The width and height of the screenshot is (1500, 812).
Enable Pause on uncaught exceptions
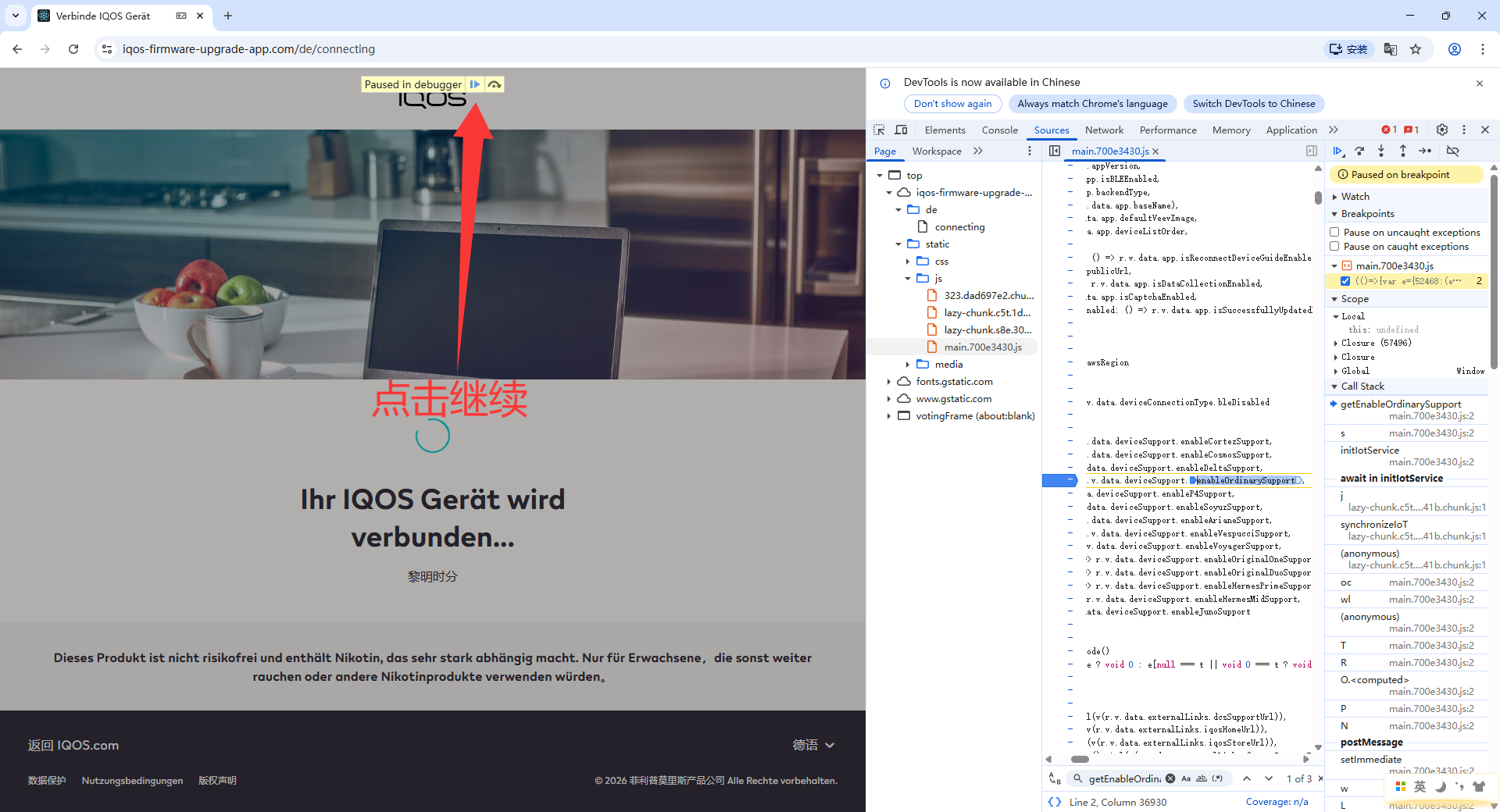pyautogui.click(x=1334, y=232)
